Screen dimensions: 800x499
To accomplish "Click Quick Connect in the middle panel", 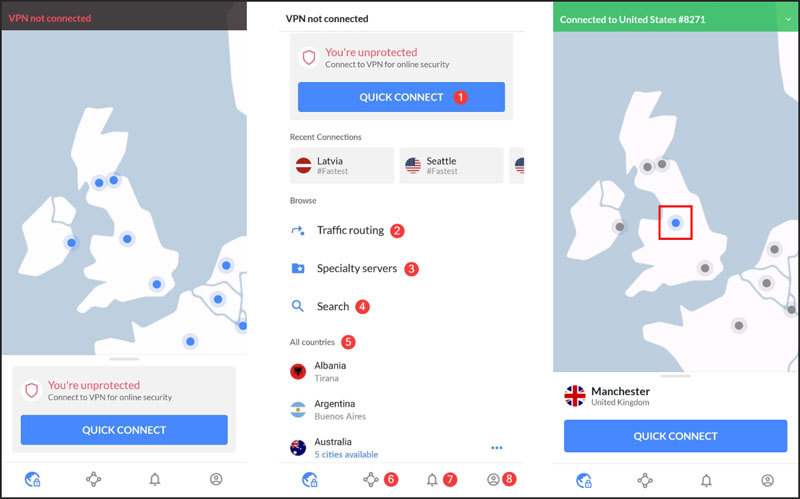I will click(x=402, y=97).
